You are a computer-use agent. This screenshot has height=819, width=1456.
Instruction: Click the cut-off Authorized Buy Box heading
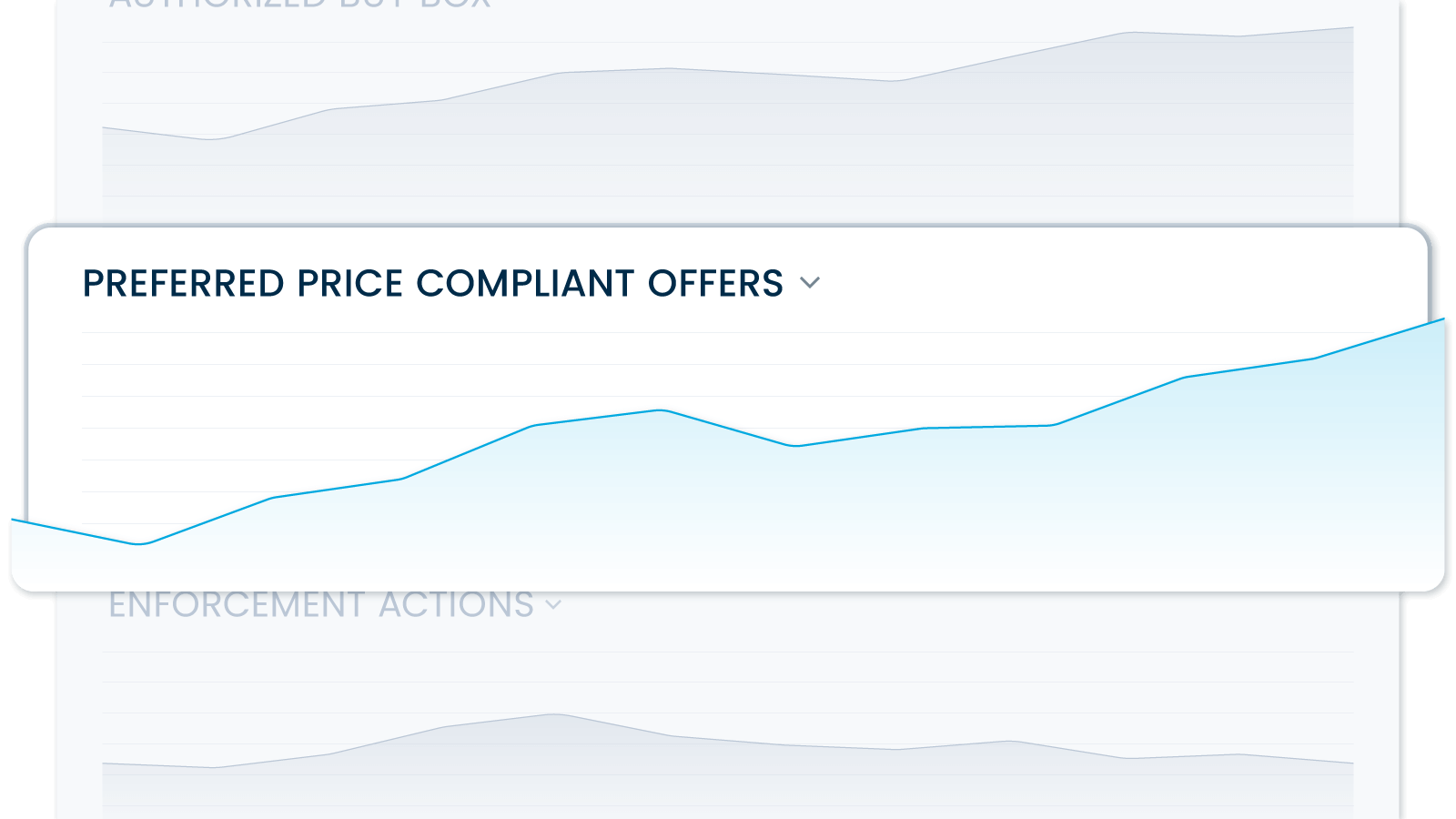(300, 4)
